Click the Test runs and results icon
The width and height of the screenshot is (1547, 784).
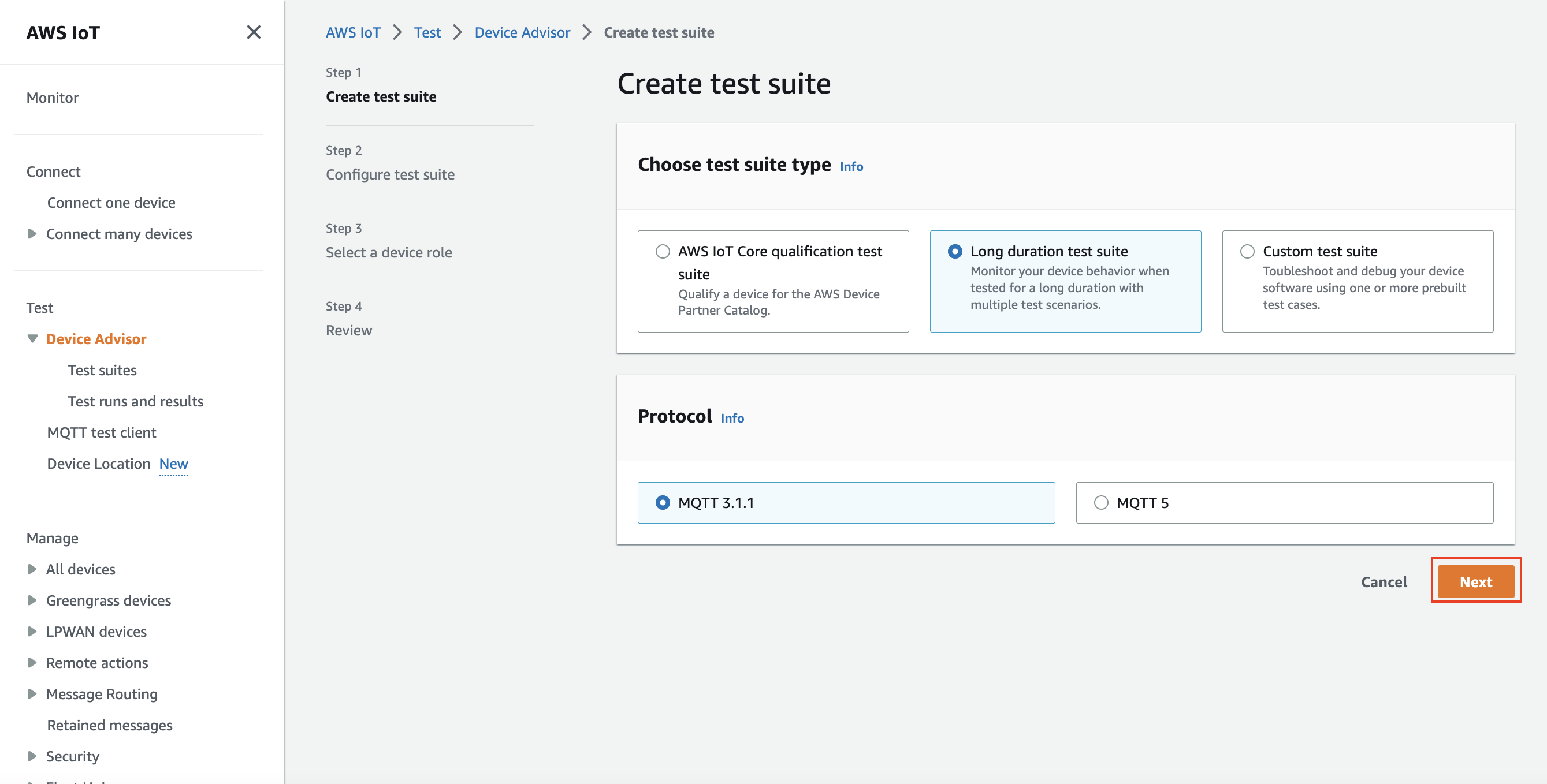click(135, 401)
